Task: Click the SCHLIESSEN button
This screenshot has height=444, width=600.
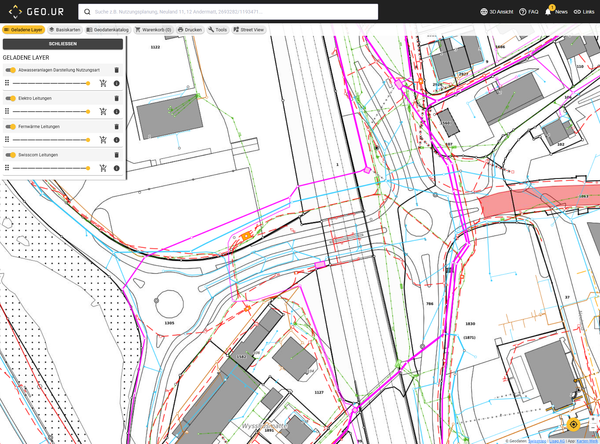Action: tap(63, 44)
